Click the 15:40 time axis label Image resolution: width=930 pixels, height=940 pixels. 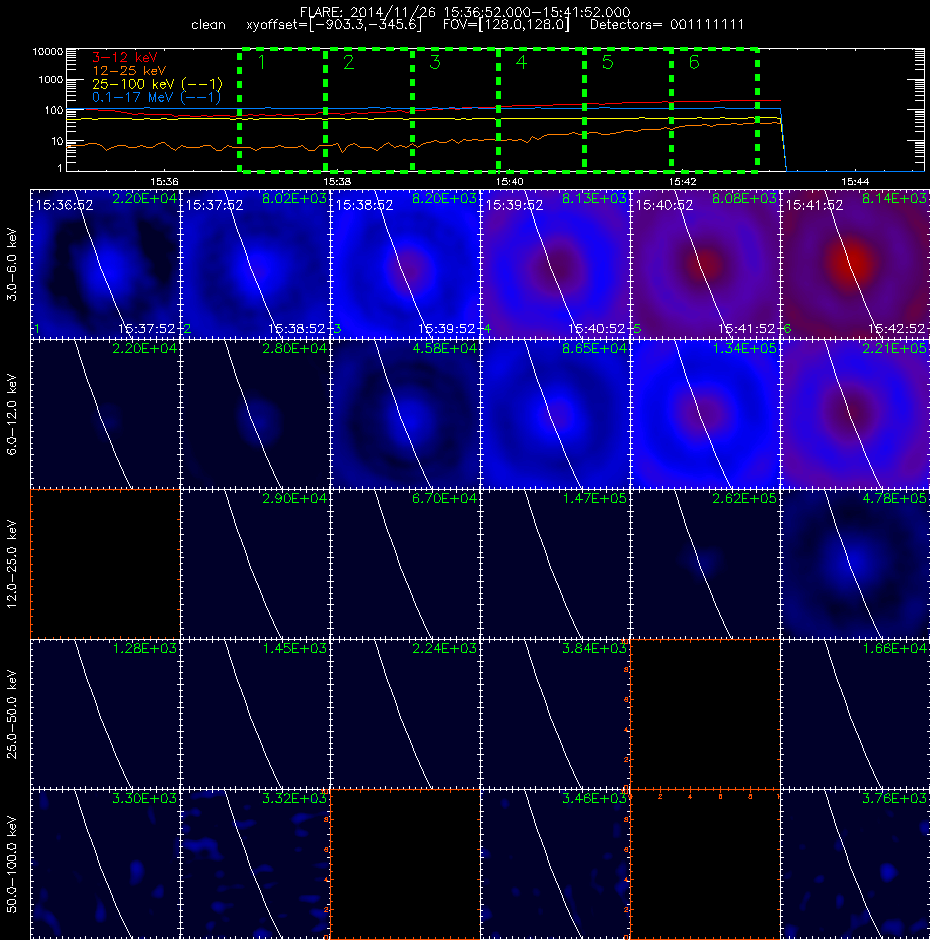(509, 181)
